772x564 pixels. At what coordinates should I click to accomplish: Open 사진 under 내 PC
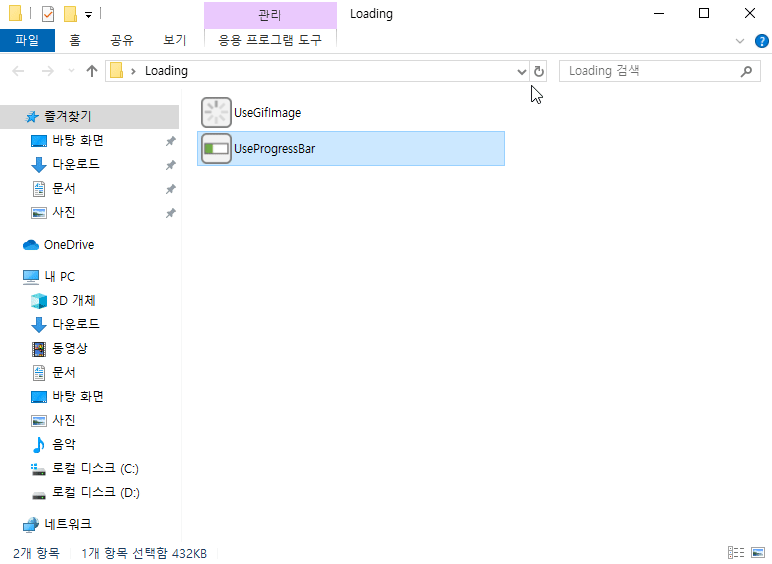tap(64, 420)
